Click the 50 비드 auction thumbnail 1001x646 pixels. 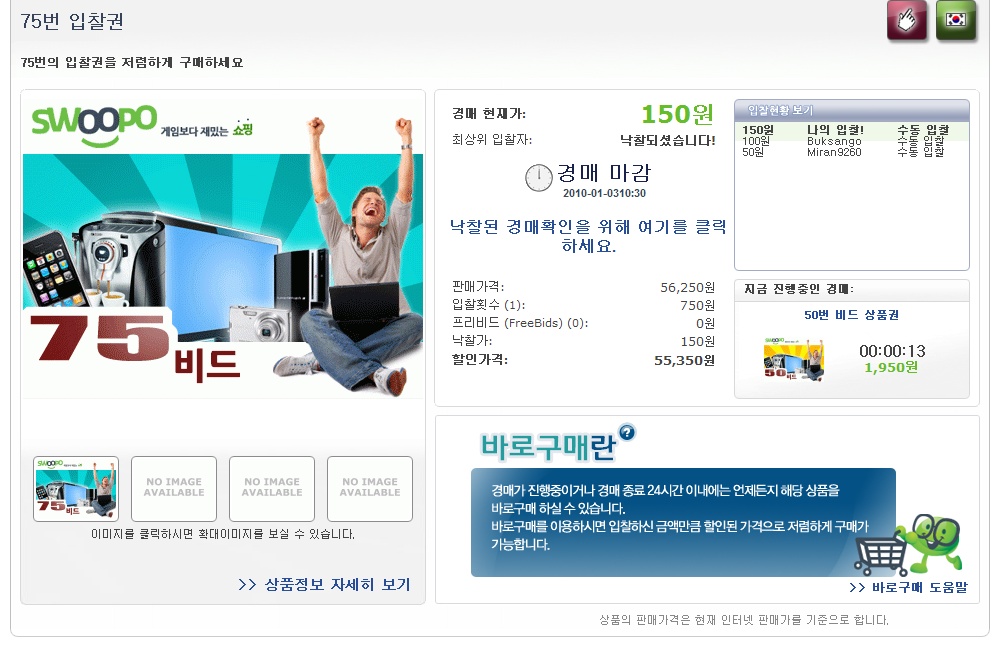(794, 359)
